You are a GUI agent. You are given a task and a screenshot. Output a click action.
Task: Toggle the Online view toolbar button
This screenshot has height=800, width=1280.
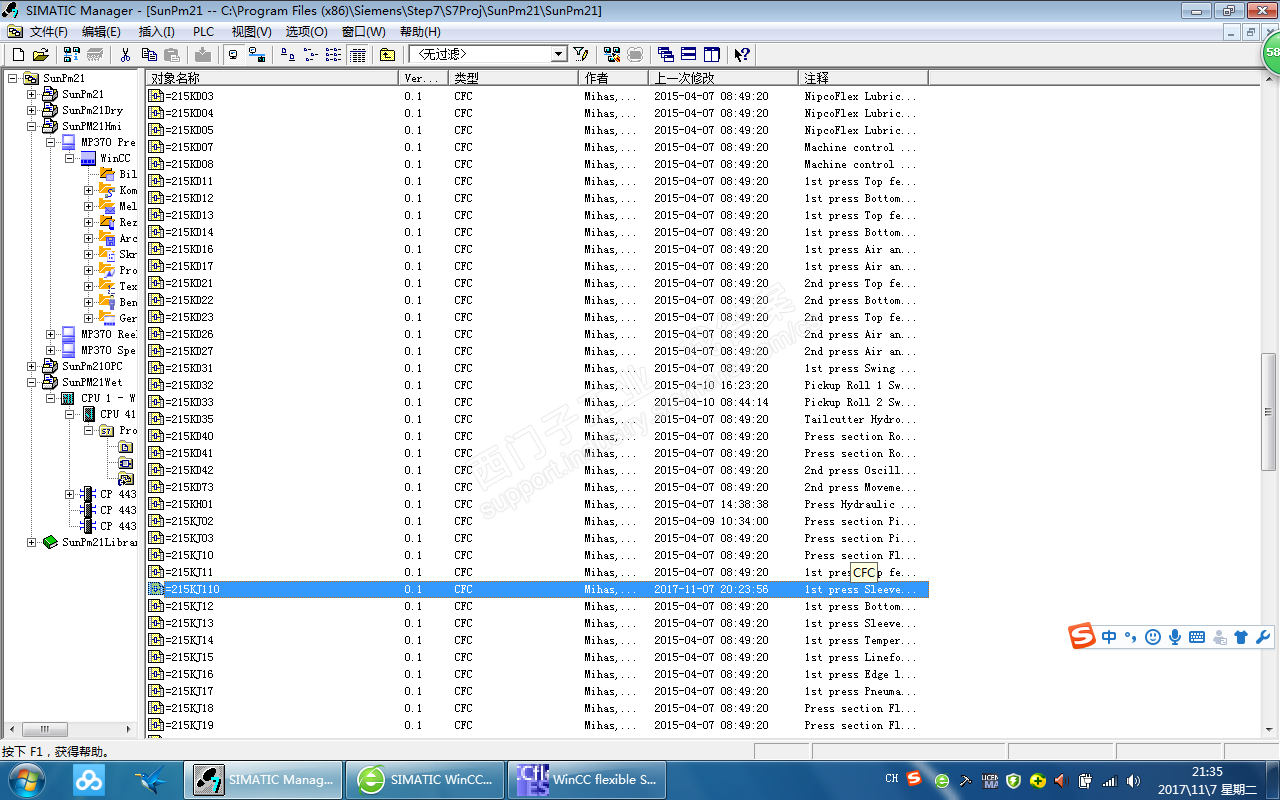[256, 54]
